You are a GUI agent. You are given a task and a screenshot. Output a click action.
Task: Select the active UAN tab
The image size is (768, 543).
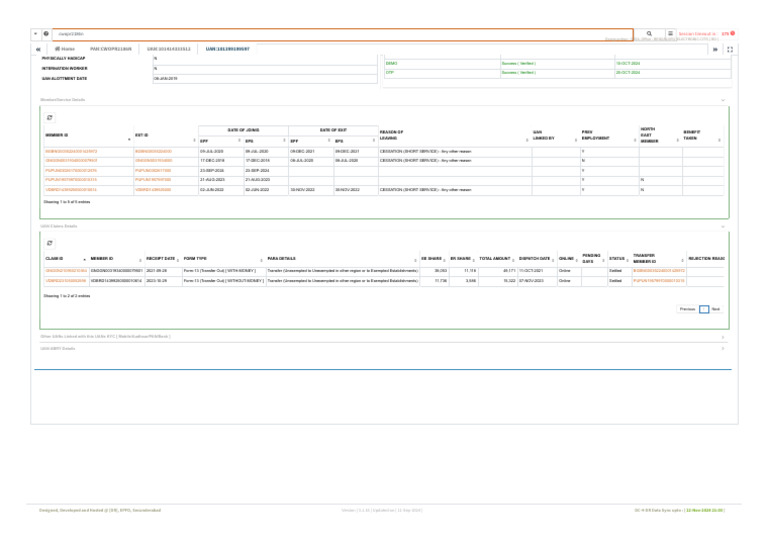click(227, 49)
